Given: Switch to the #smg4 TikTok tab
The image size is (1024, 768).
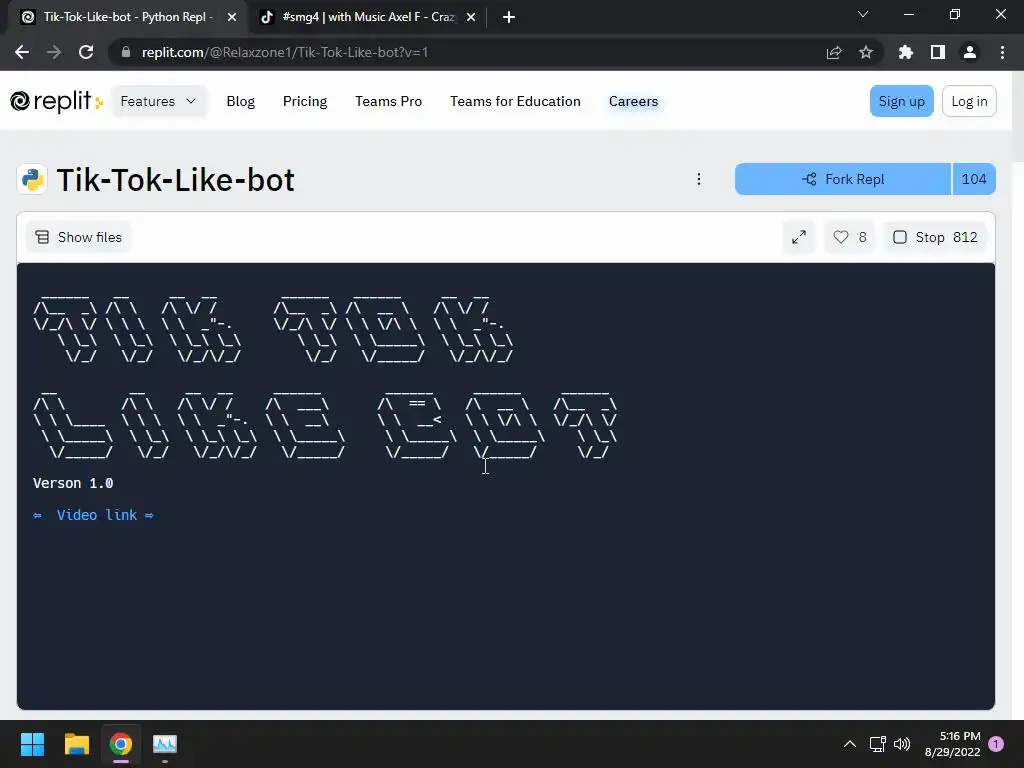Looking at the screenshot, I should 366,17.
